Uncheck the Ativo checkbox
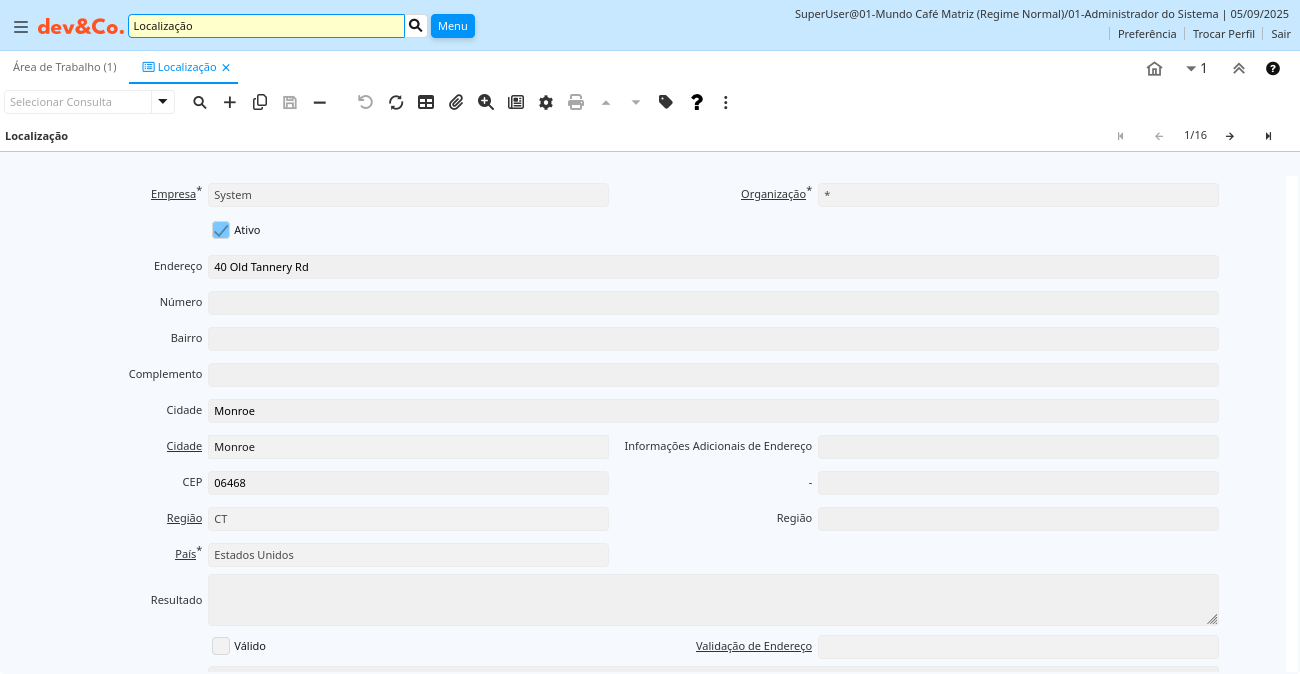The width and height of the screenshot is (1300, 674). click(x=221, y=230)
